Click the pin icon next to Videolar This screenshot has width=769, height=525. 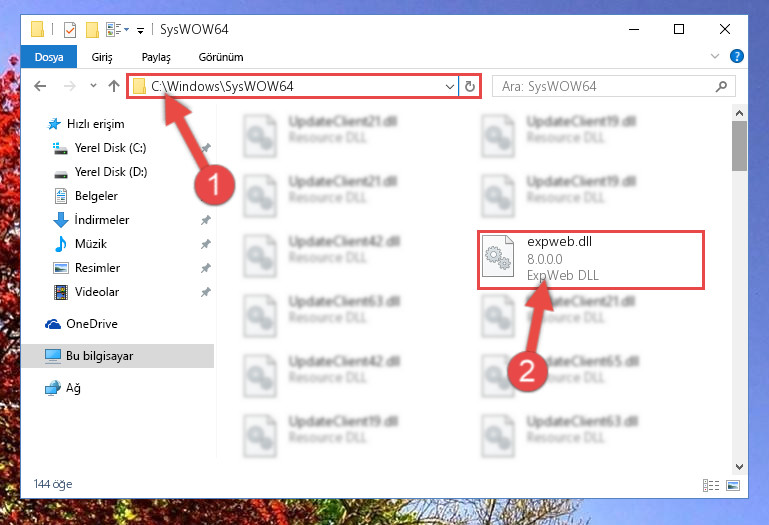click(205, 292)
